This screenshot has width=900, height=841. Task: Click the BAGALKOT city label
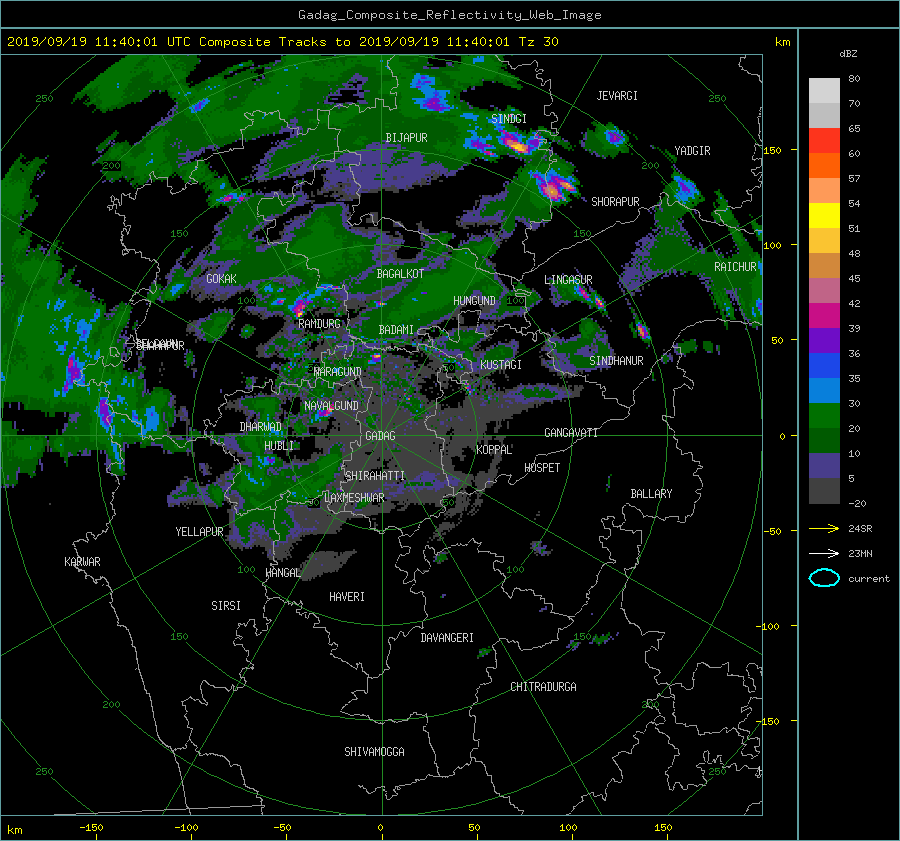(x=400, y=274)
